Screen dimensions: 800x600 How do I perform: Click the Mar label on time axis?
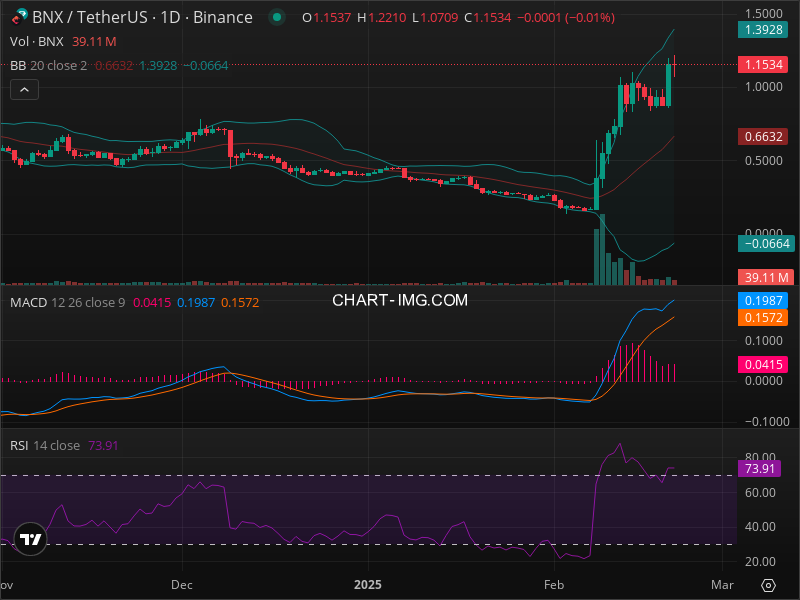click(722, 585)
